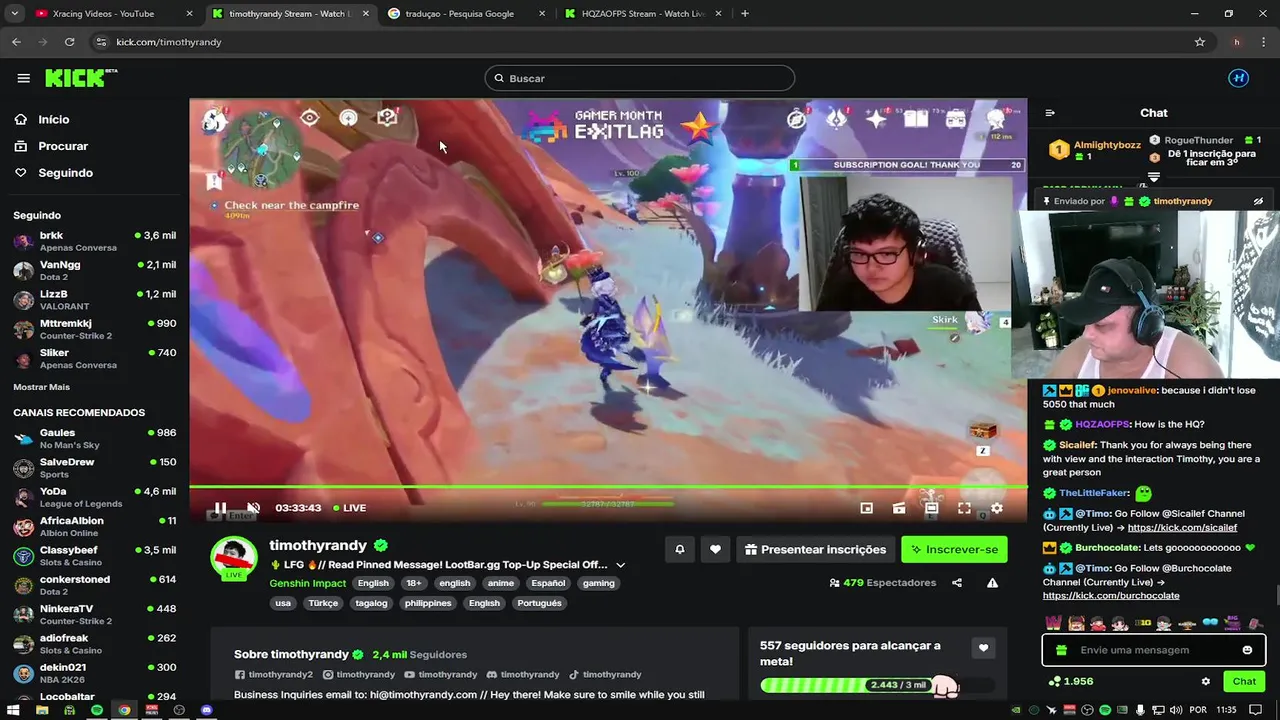Open the user profile avatar menu
This screenshot has width=1280, height=720.
[x=1238, y=78]
